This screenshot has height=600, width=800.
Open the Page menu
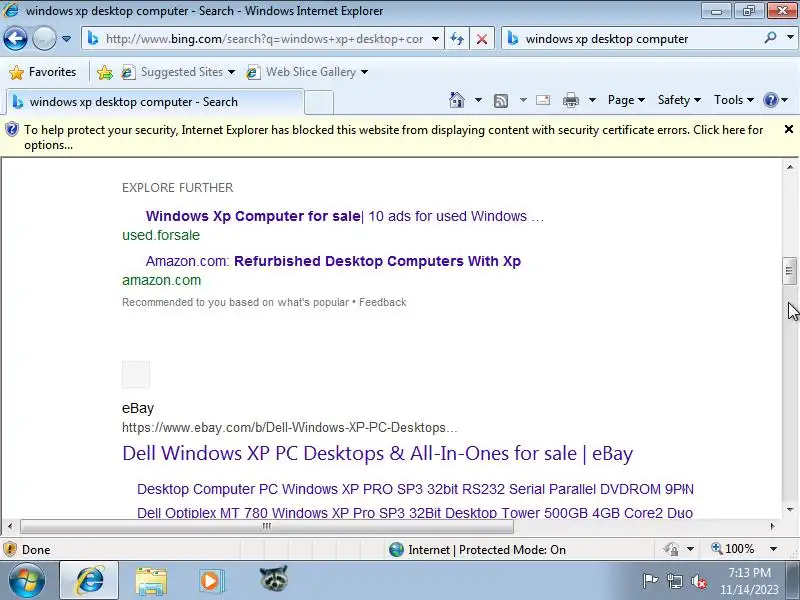click(x=626, y=100)
